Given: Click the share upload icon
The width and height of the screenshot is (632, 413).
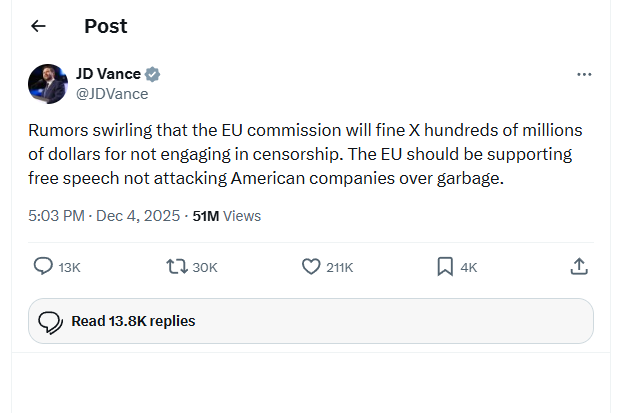Looking at the screenshot, I should [579, 266].
